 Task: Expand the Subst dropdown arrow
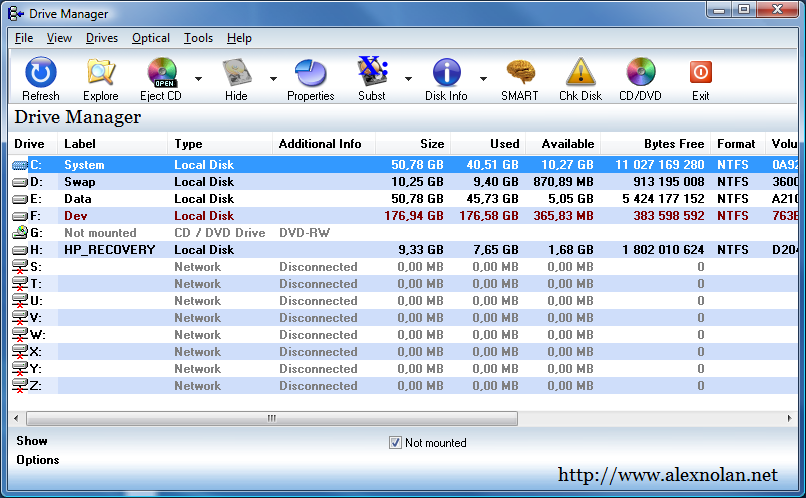pos(408,79)
